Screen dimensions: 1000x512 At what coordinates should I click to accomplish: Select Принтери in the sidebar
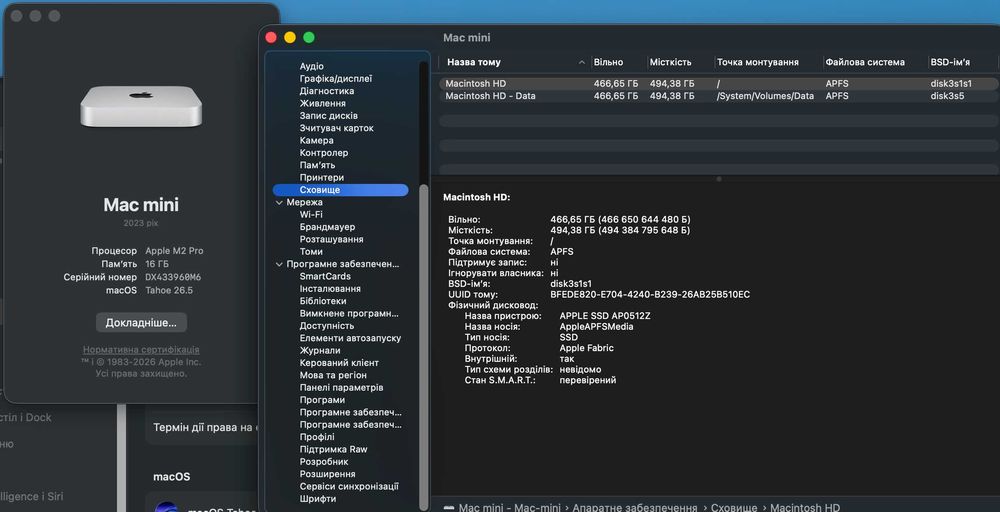(x=321, y=177)
